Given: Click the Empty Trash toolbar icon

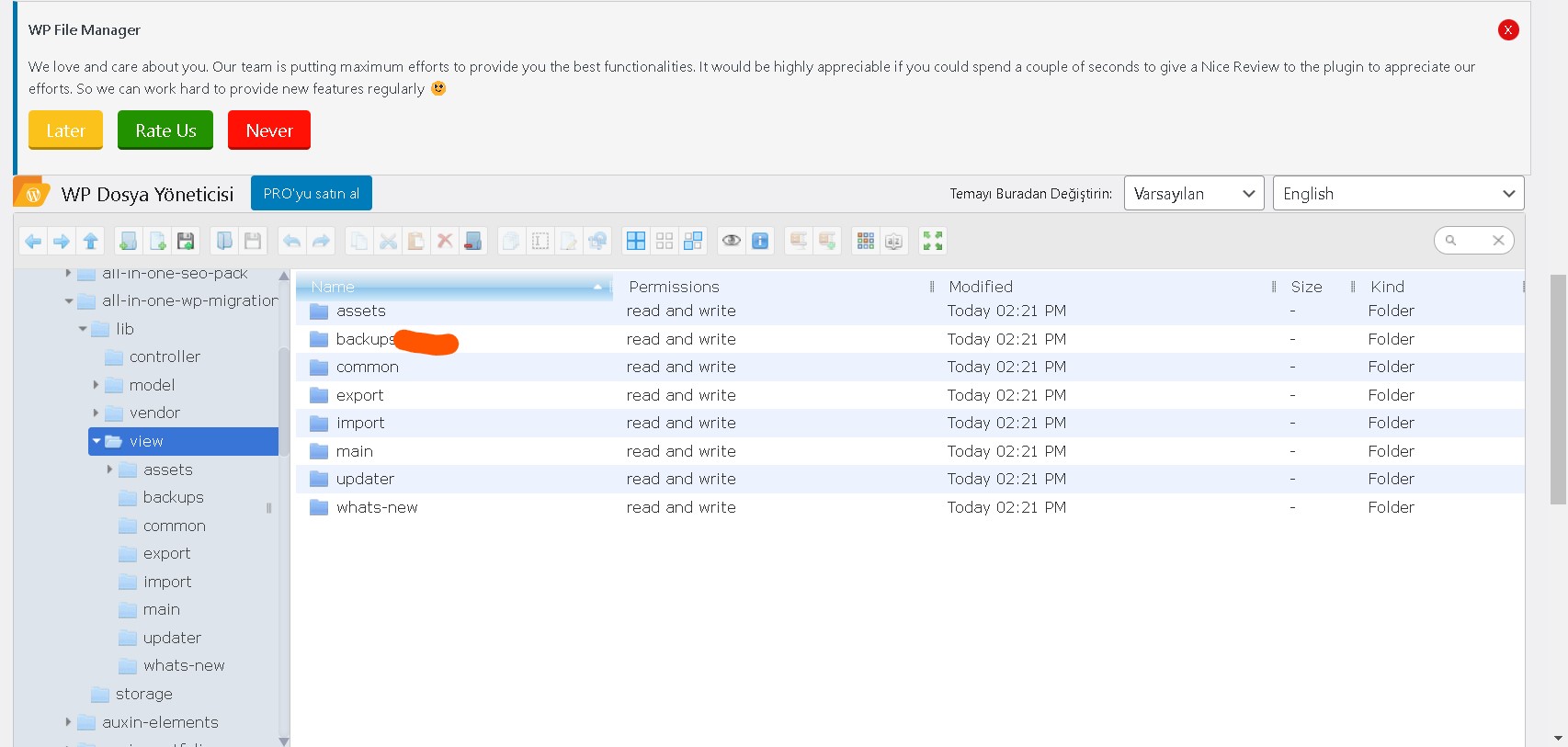Looking at the screenshot, I should pyautogui.click(x=473, y=242).
